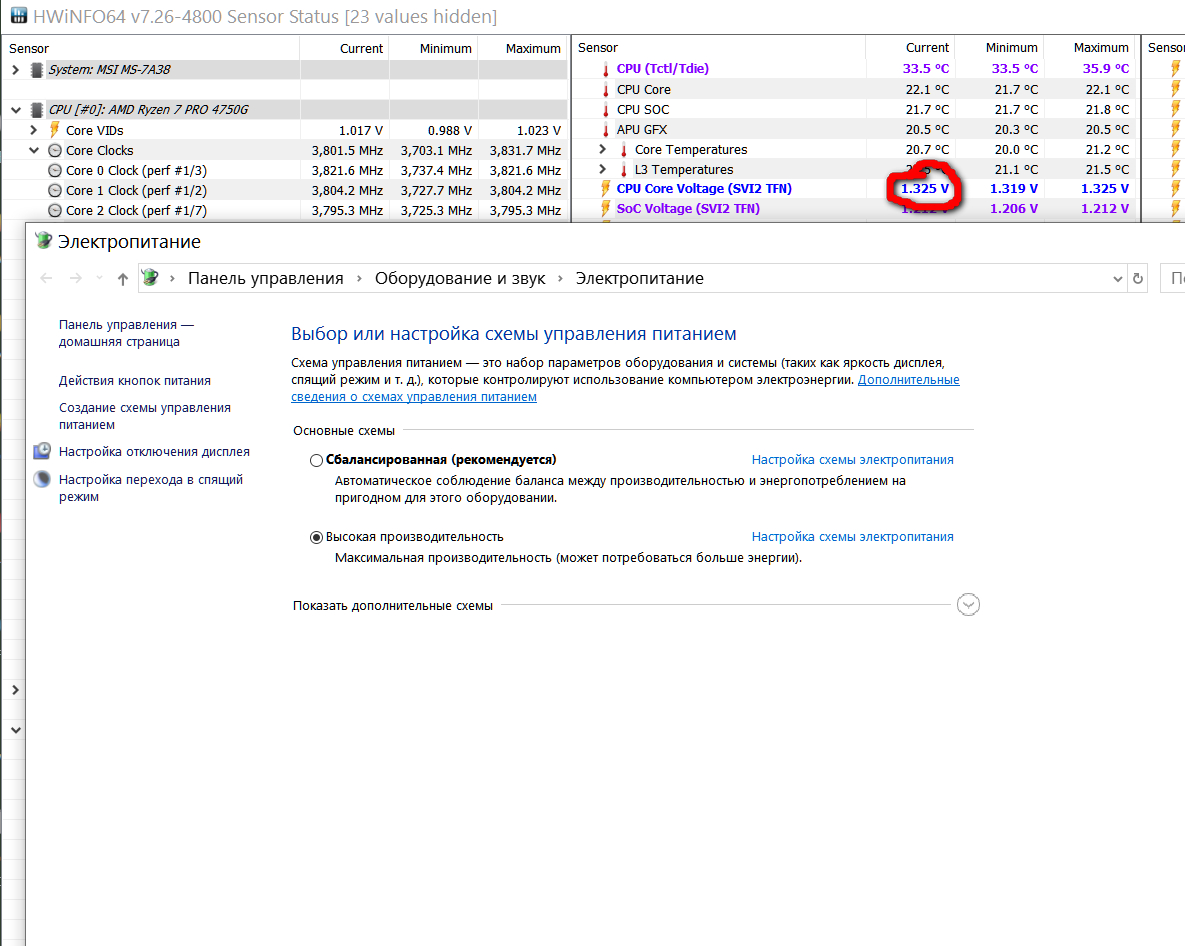Click thermometer icon beside CPU Core
The height and width of the screenshot is (946, 1185).
coord(605,89)
